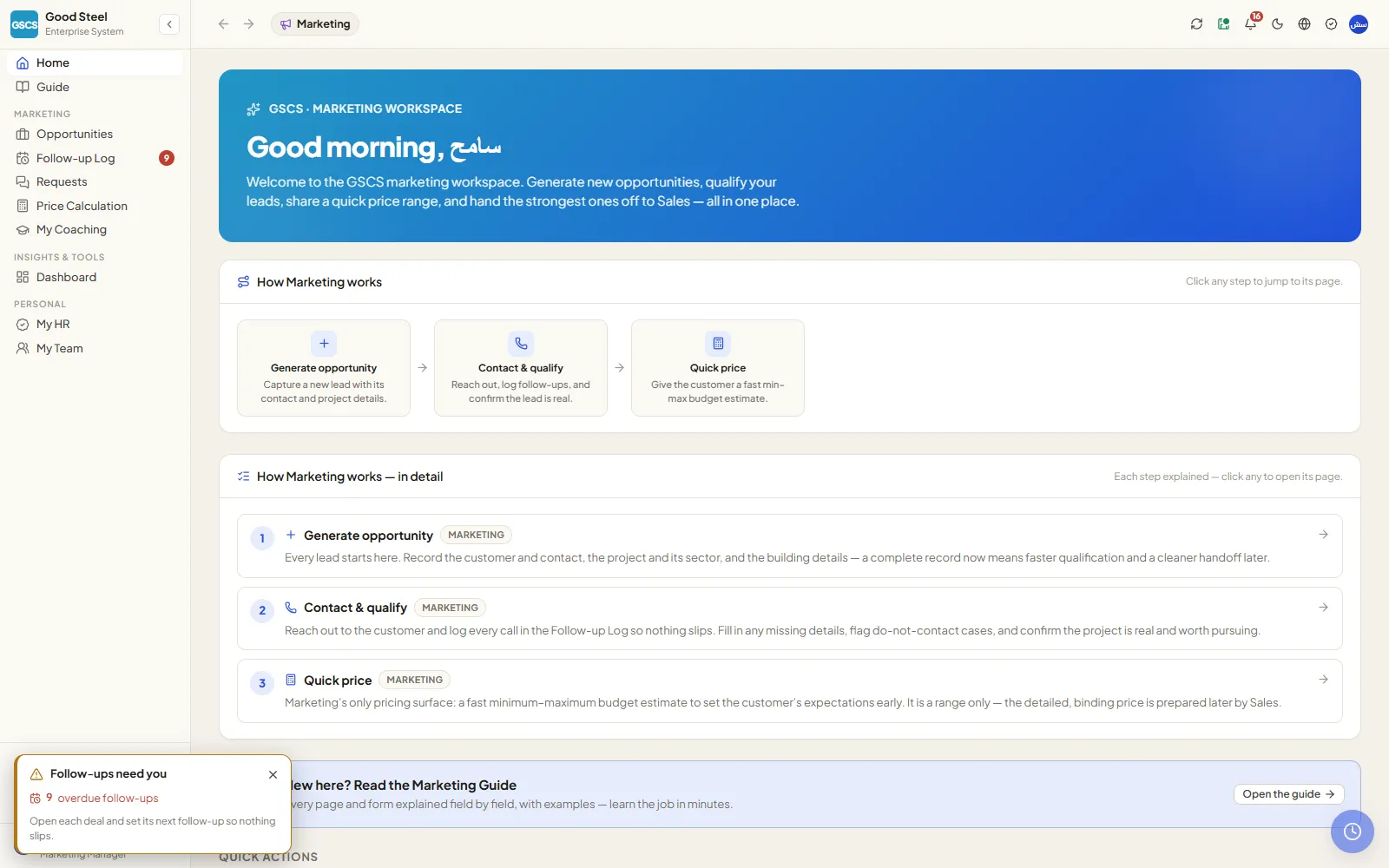This screenshot has width=1389, height=868.
Task: Click the MARKETING tag beside Generate opportunity
Action: 476,535
